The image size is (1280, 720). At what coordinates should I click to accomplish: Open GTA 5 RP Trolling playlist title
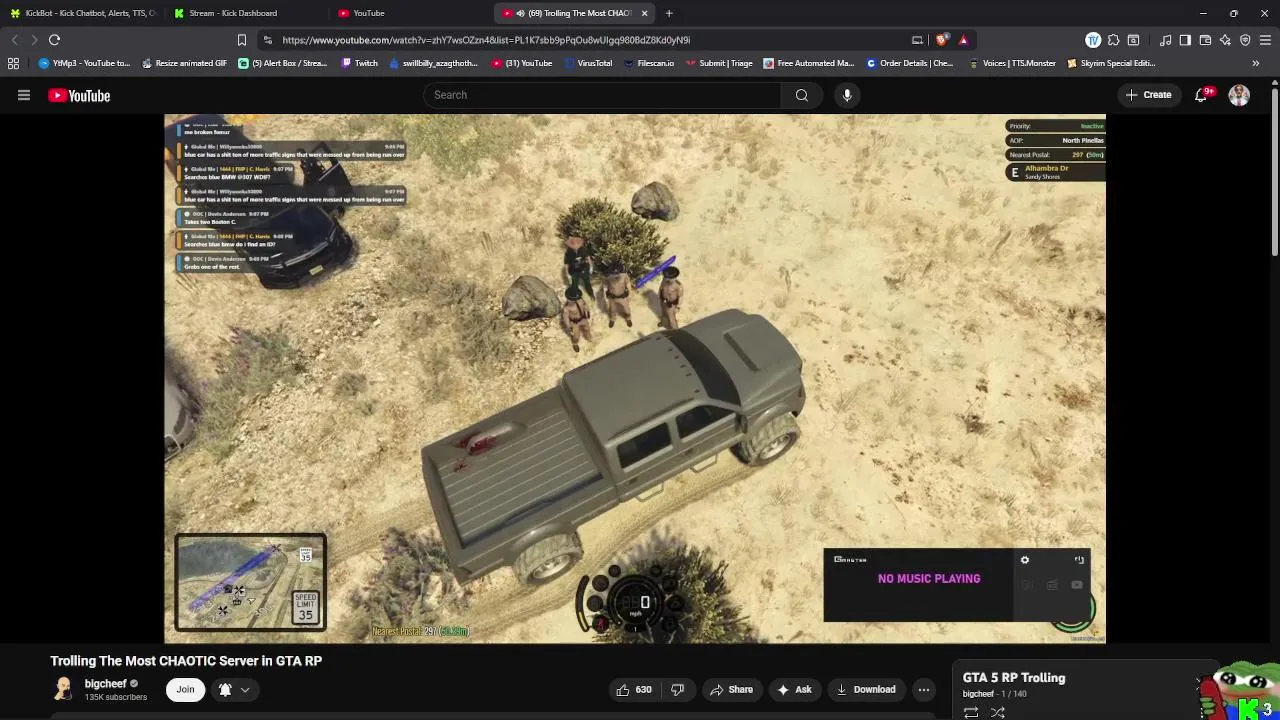(1014, 678)
